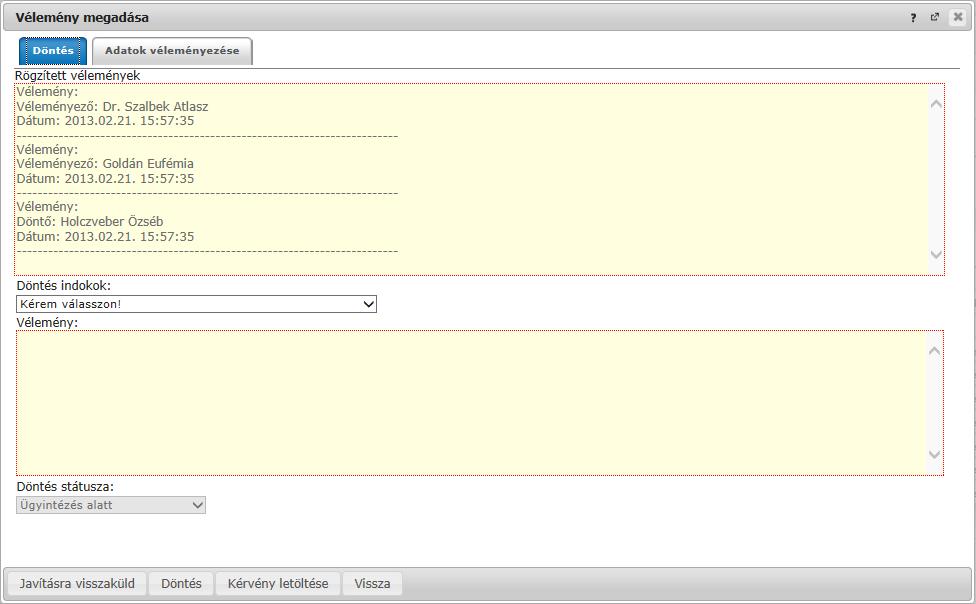Screen dimensions: 976x604
Task: Click the Dátum line under Goldán Eufémia
Action: 105,179
